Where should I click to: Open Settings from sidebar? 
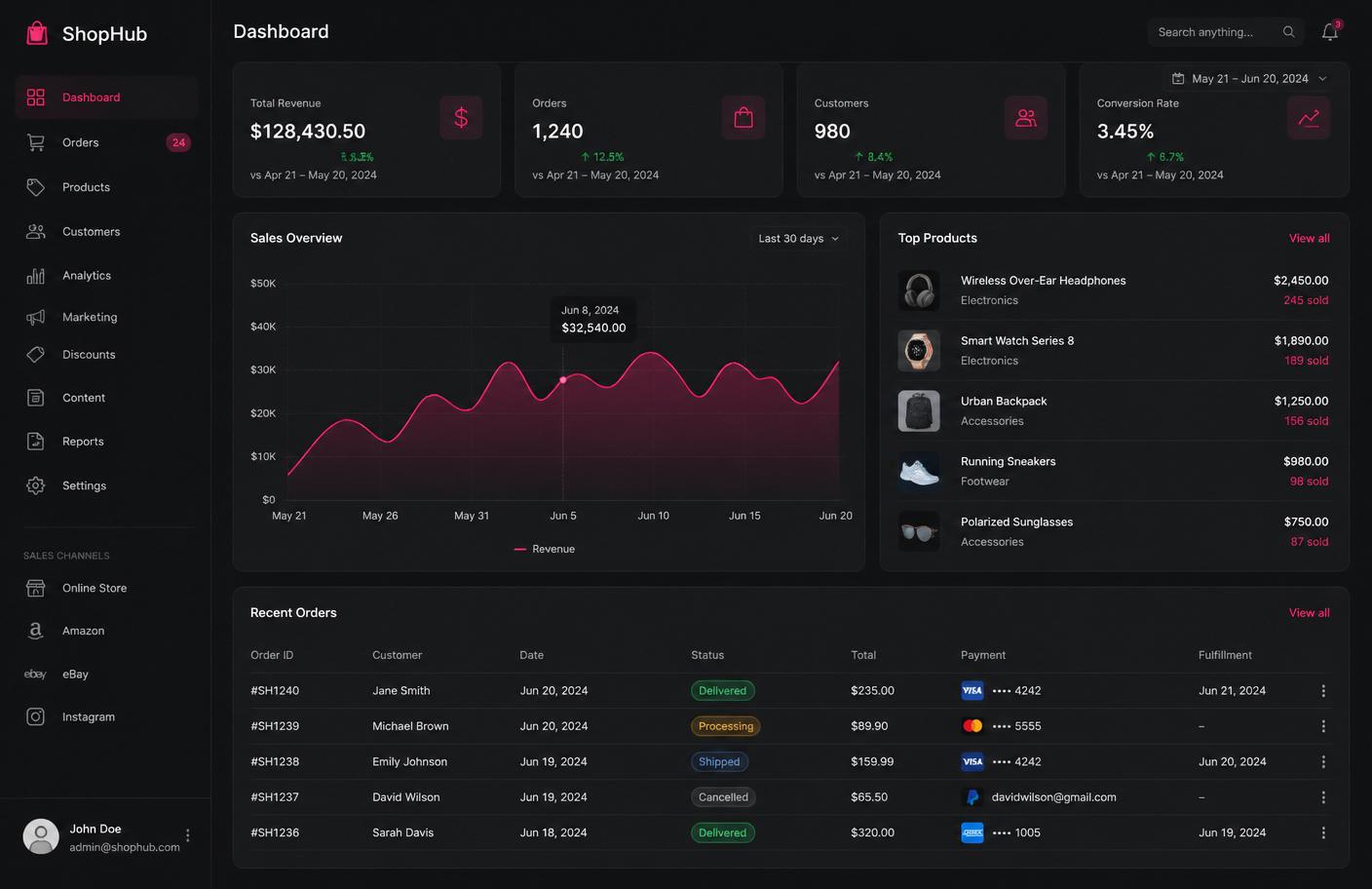(106, 485)
